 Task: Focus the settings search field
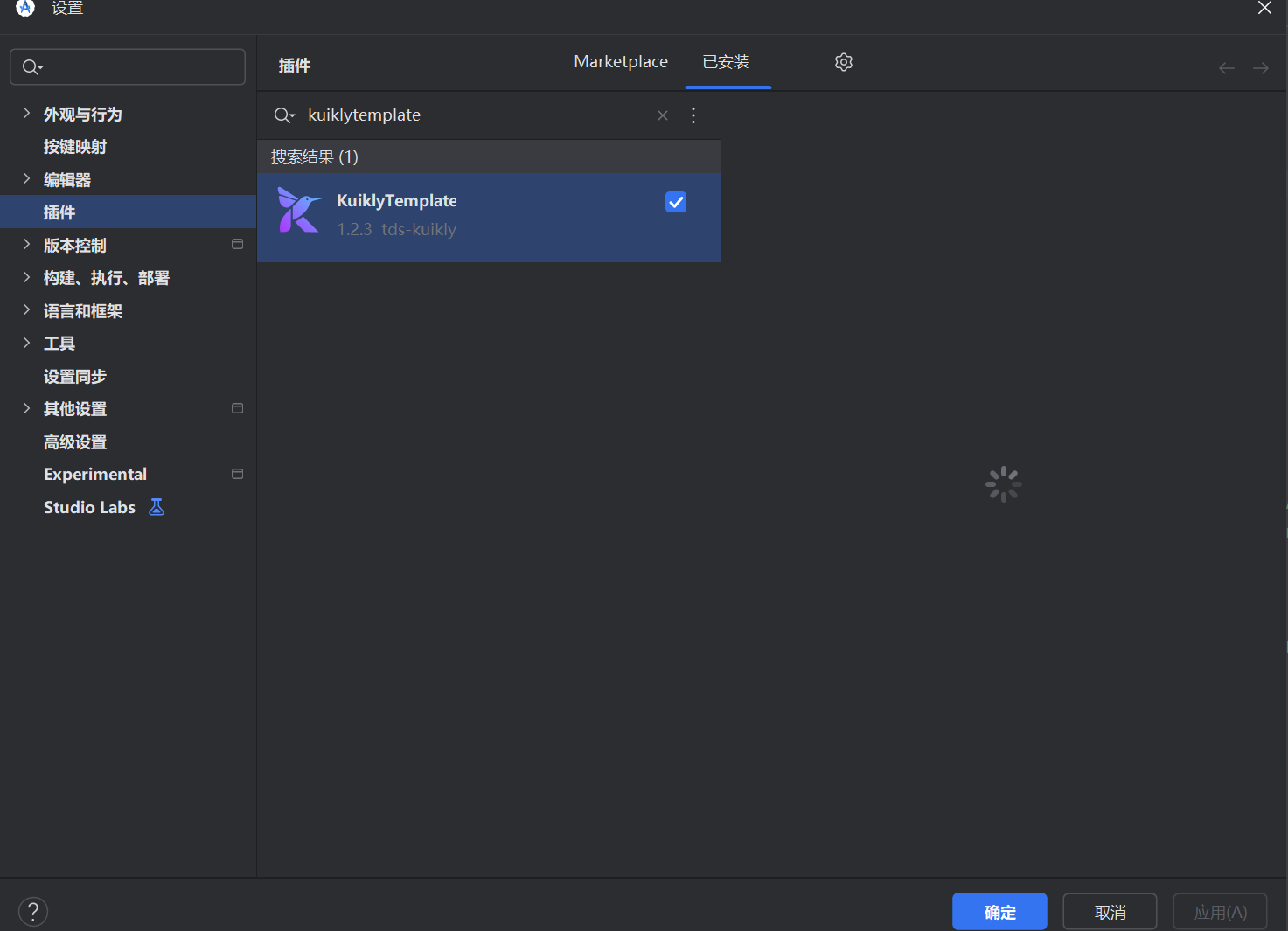click(x=128, y=67)
